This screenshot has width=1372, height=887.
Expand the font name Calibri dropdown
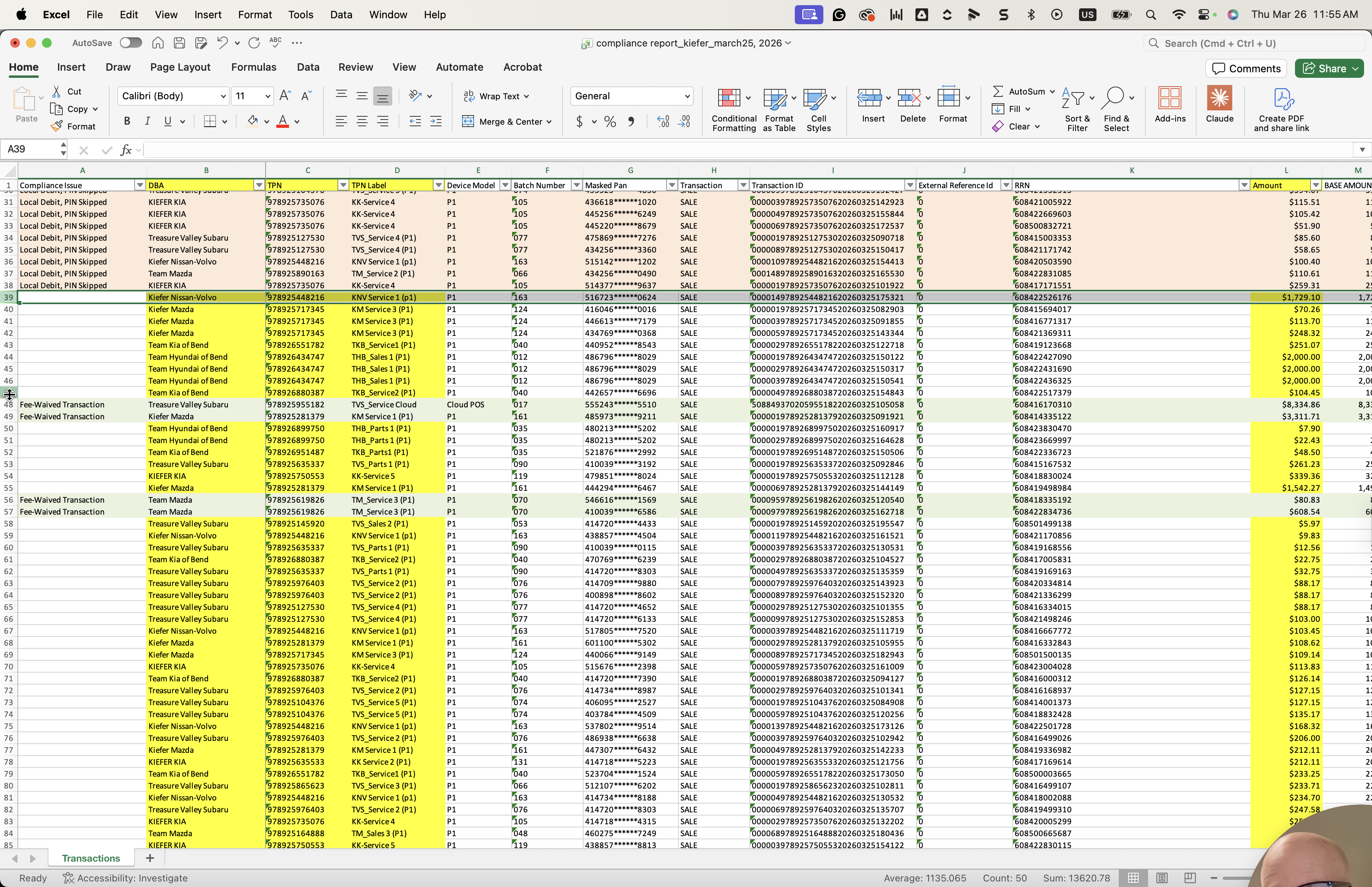(x=223, y=96)
